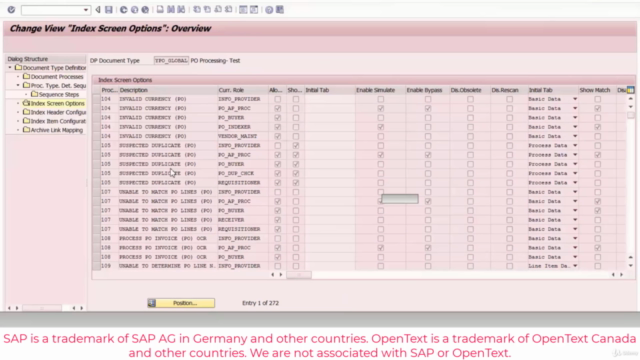Save changes with the diskette icon

tap(109, 9)
